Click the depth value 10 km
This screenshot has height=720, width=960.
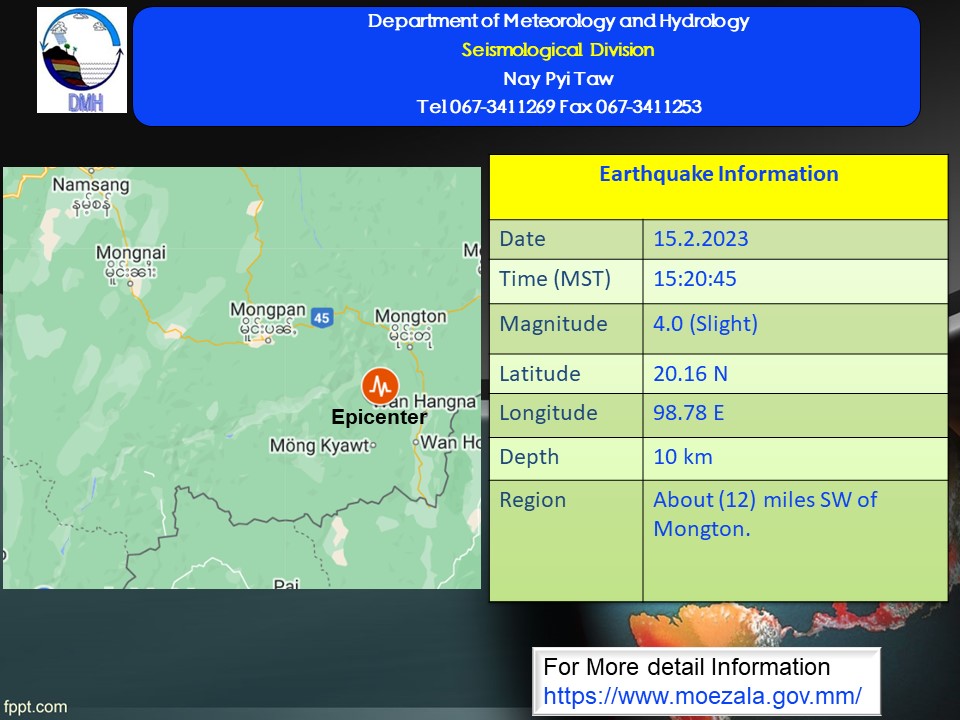pyautogui.click(x=683, y=457)
